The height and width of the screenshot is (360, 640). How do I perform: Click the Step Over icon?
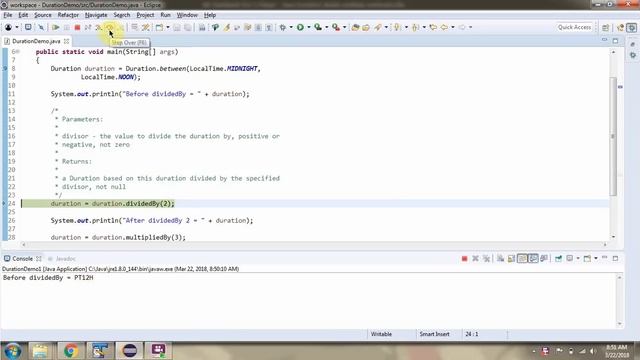[x=109, y=27]
